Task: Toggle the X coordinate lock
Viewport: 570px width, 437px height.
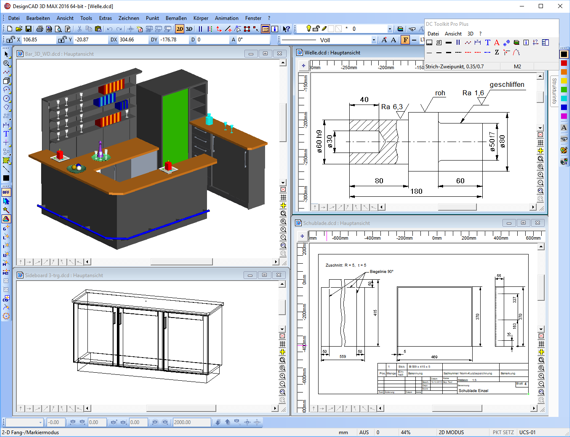Action: [x=10, y=40]
